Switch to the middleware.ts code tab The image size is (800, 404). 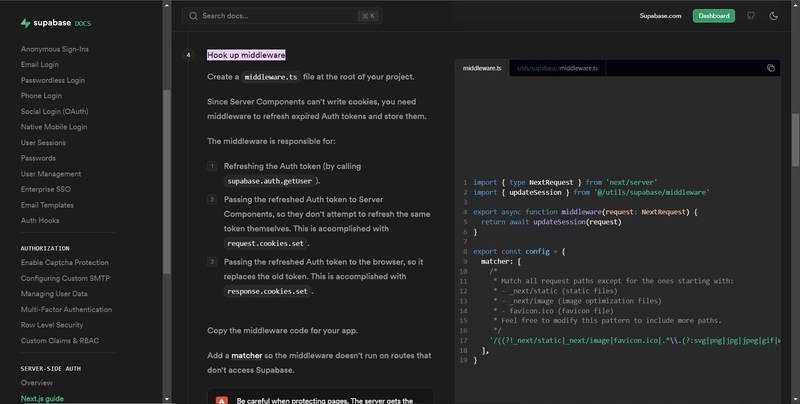click(482, 68)
